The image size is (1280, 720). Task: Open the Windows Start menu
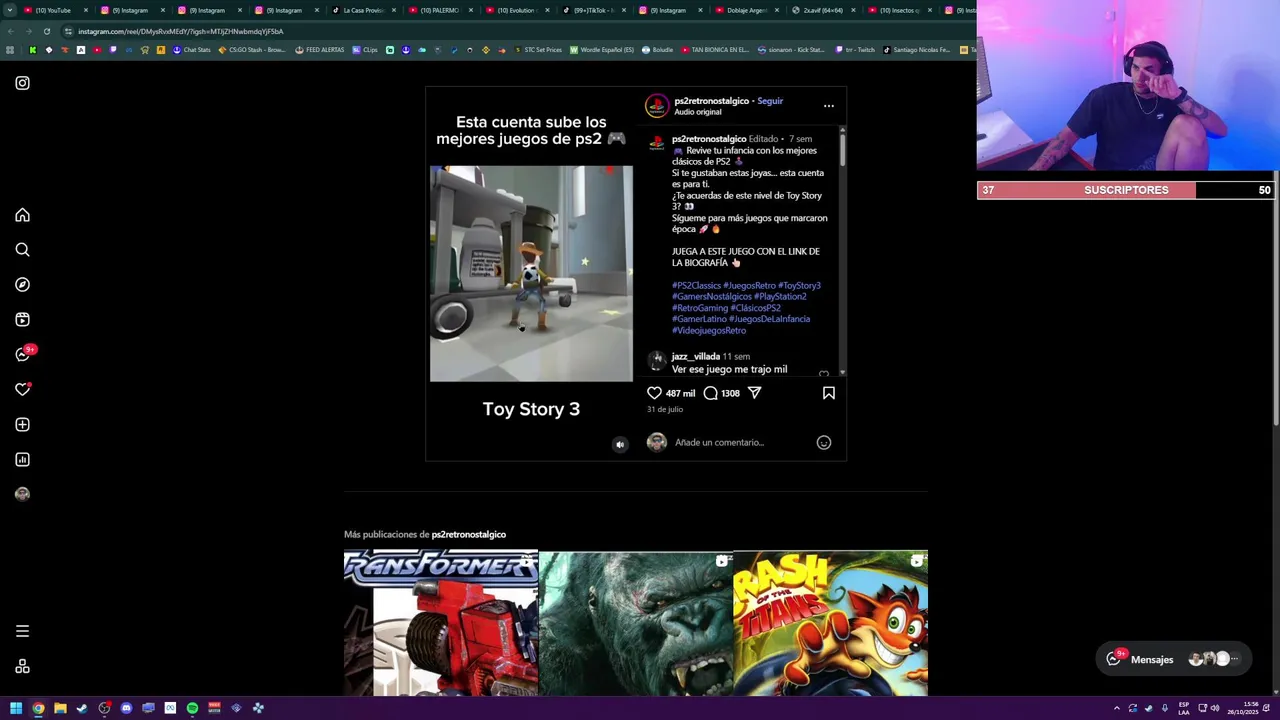16,708
